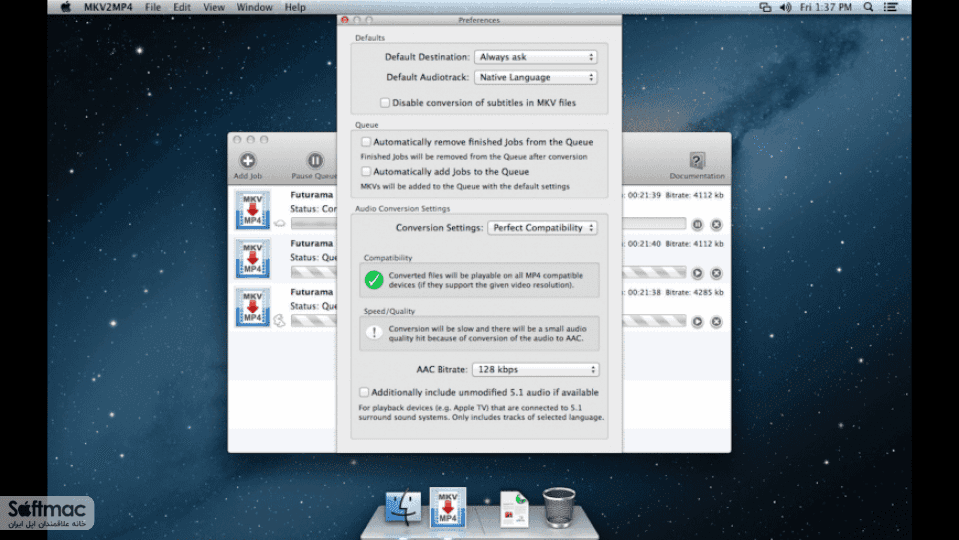This screenshot has height=540, width=959.
Task: Open the Apple menu
Action: [x=65, y=7]
